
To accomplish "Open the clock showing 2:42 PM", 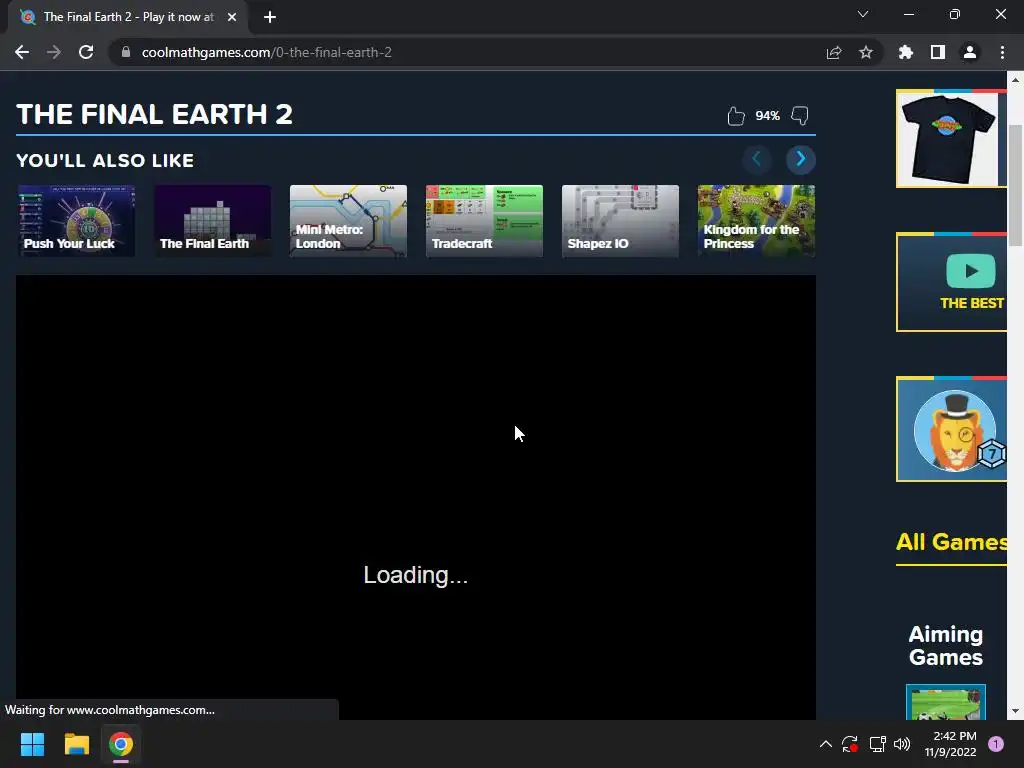I will pyautogui.click(x=950, y=744).
